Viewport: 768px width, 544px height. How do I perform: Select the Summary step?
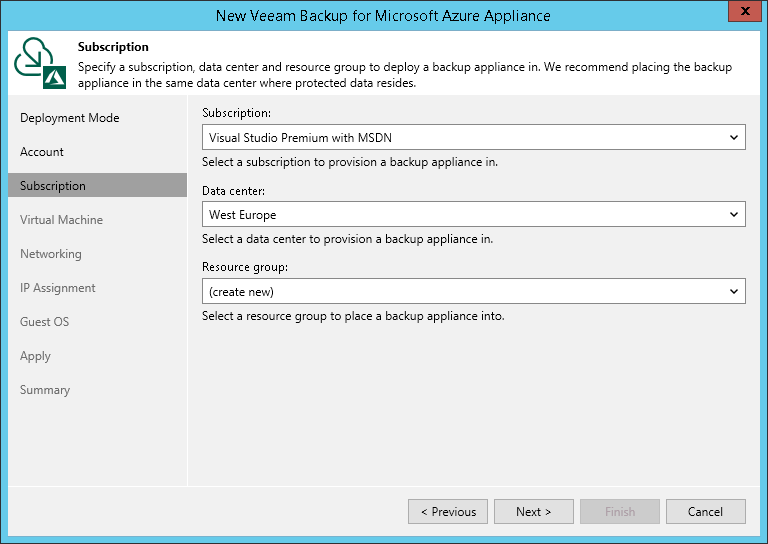click(45, 390)
